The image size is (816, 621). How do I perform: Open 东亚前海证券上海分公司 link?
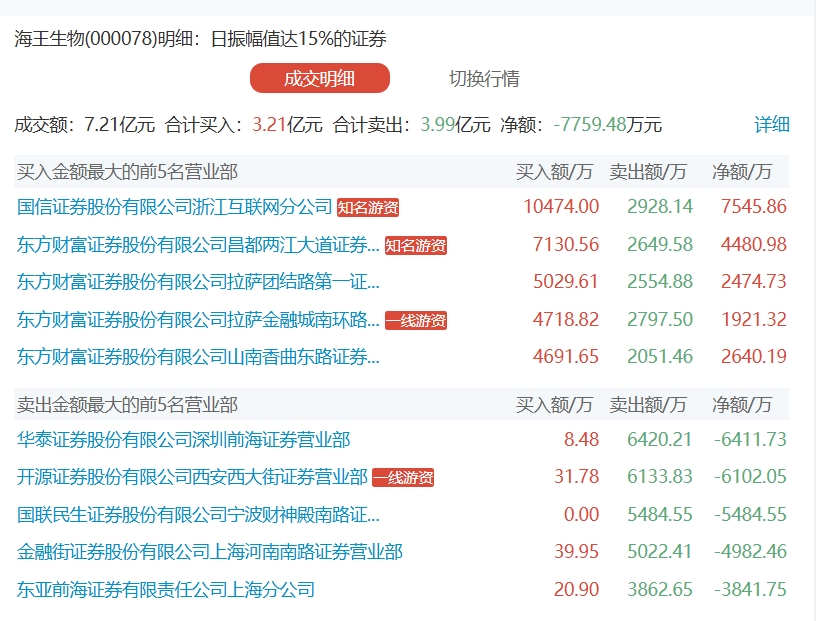(165, 590)
